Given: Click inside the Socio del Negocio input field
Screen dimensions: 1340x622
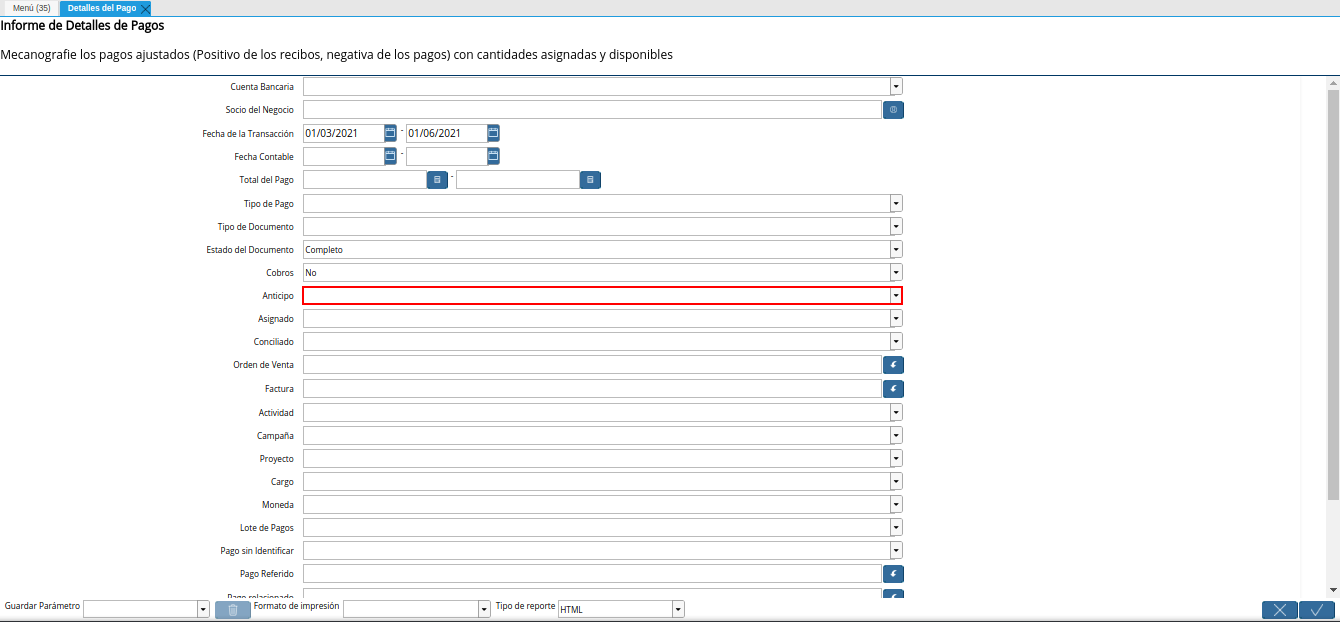Looking at the screenshot, I should pos(590,109).
